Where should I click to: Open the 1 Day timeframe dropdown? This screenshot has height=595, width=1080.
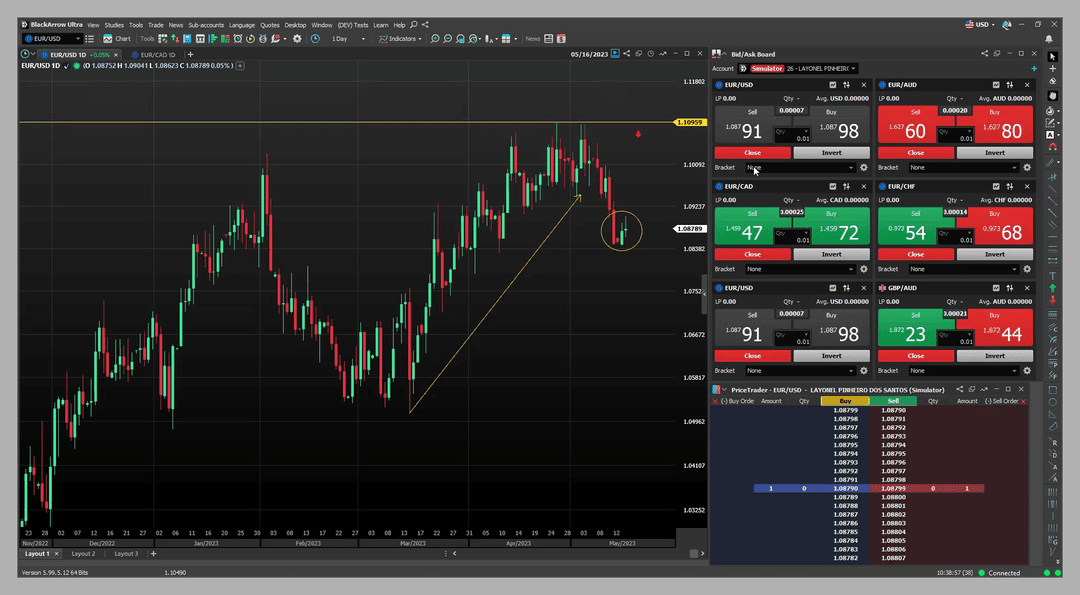pyautogui.click(x=346, y=39)
